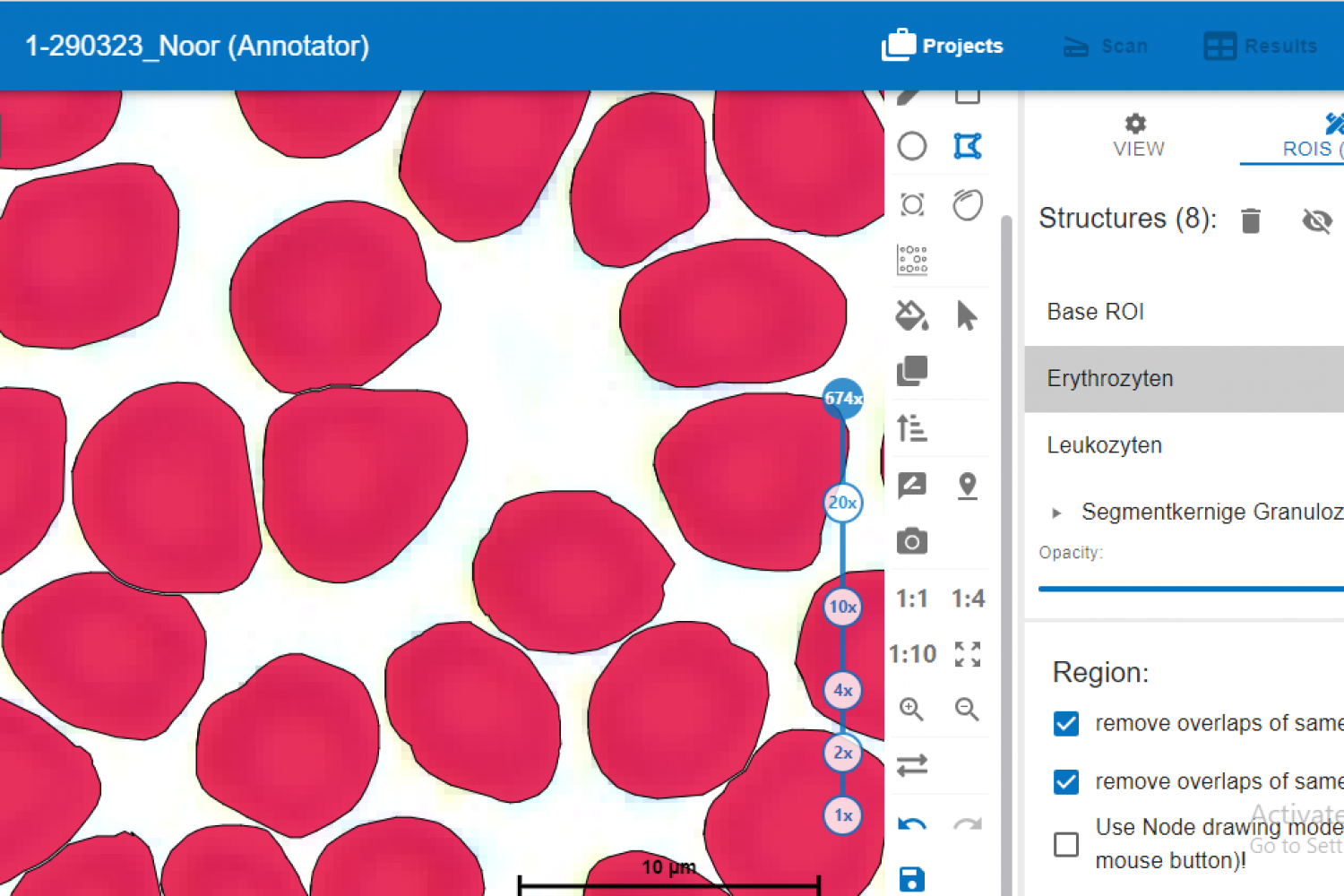Select the polygon region tool
Viewport: 1344px width, 896px height.
968,146
